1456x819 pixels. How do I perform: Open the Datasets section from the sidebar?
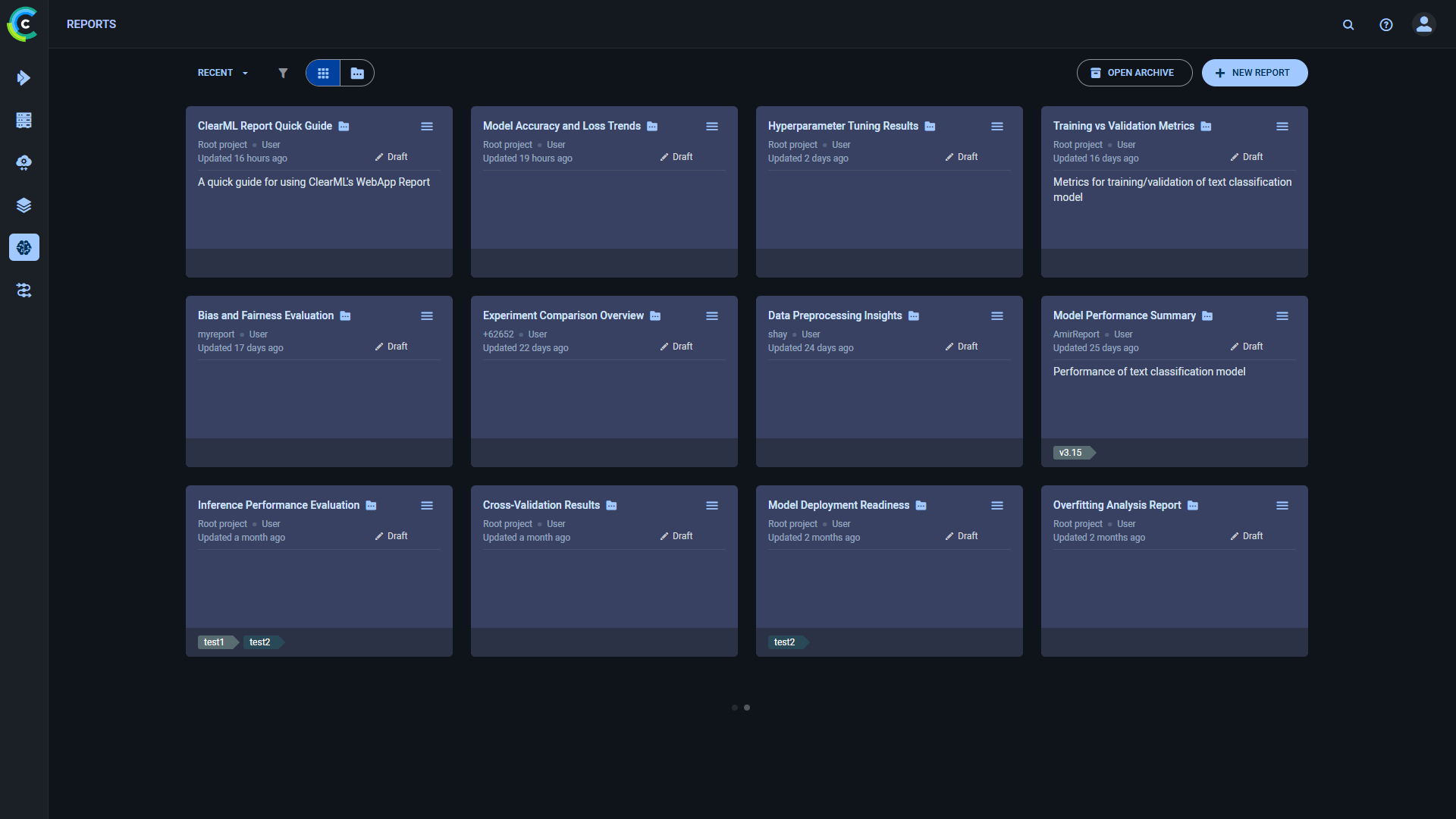tap(24, 205)
